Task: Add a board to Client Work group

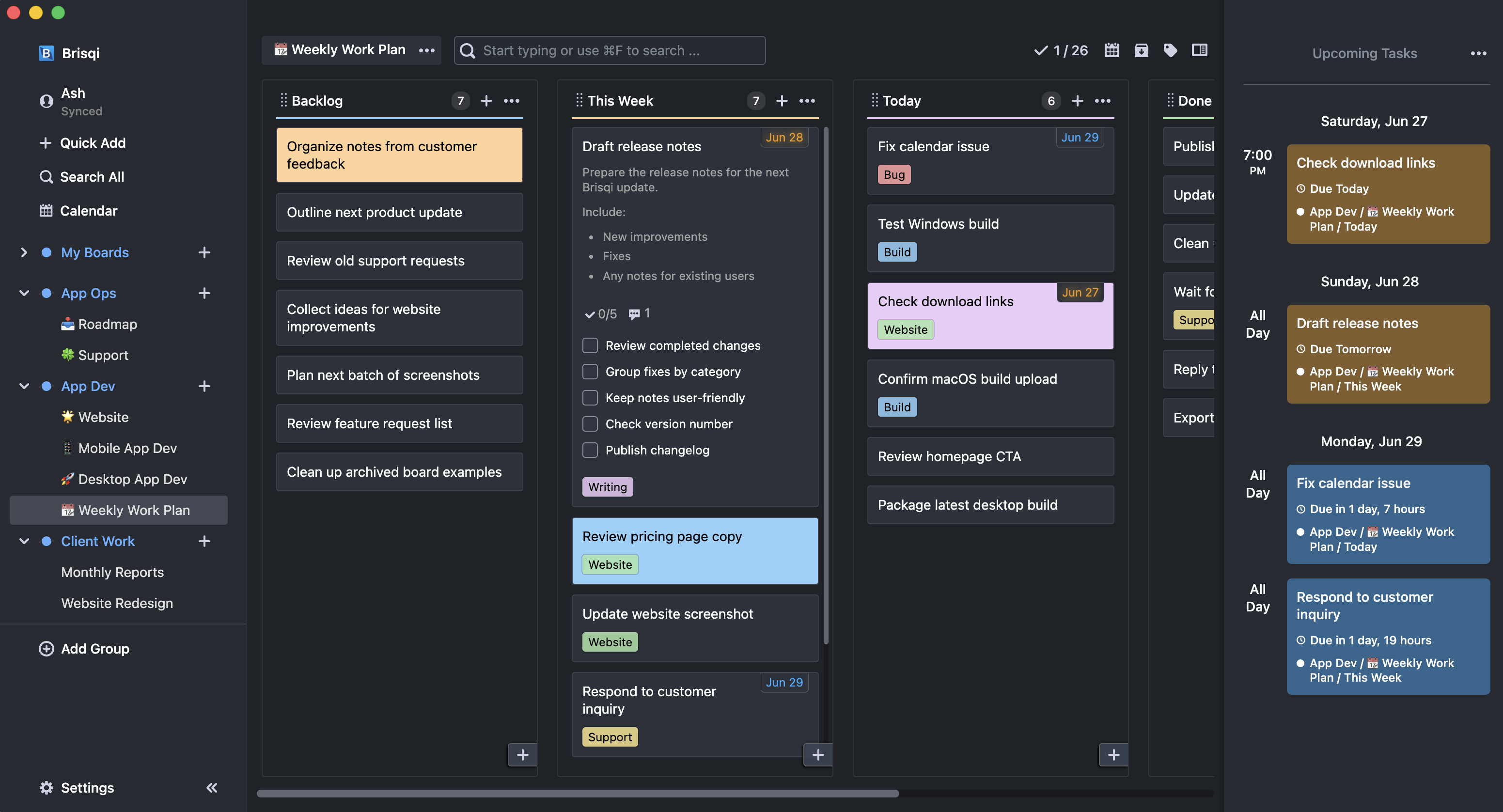Action: click(204, 541)
